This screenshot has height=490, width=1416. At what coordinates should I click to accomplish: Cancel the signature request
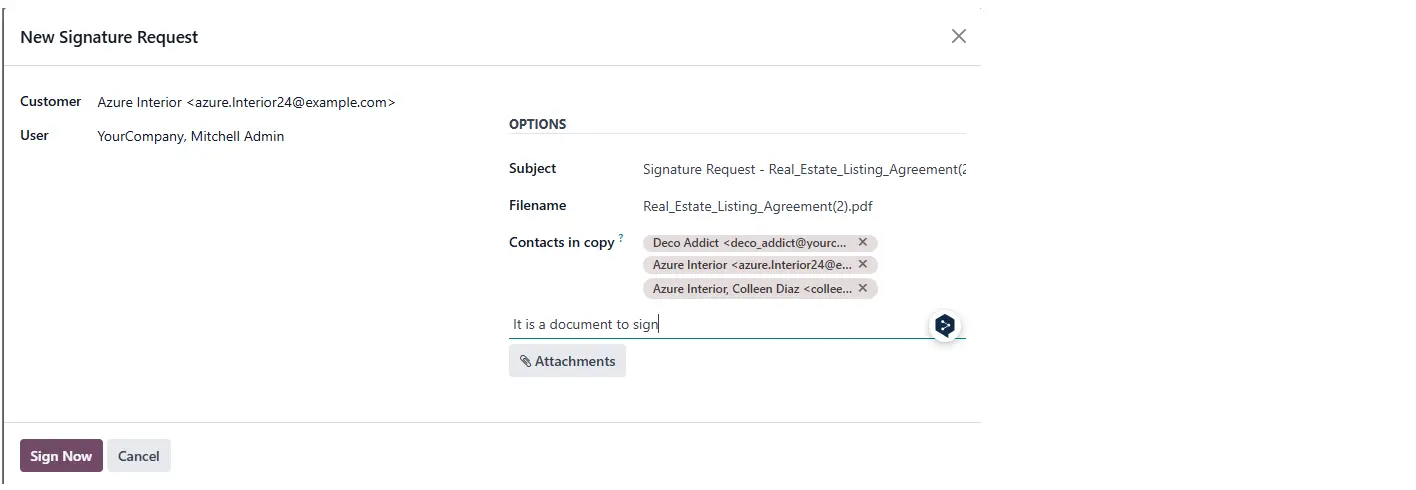pyautogui.click(x=139, y=456)
